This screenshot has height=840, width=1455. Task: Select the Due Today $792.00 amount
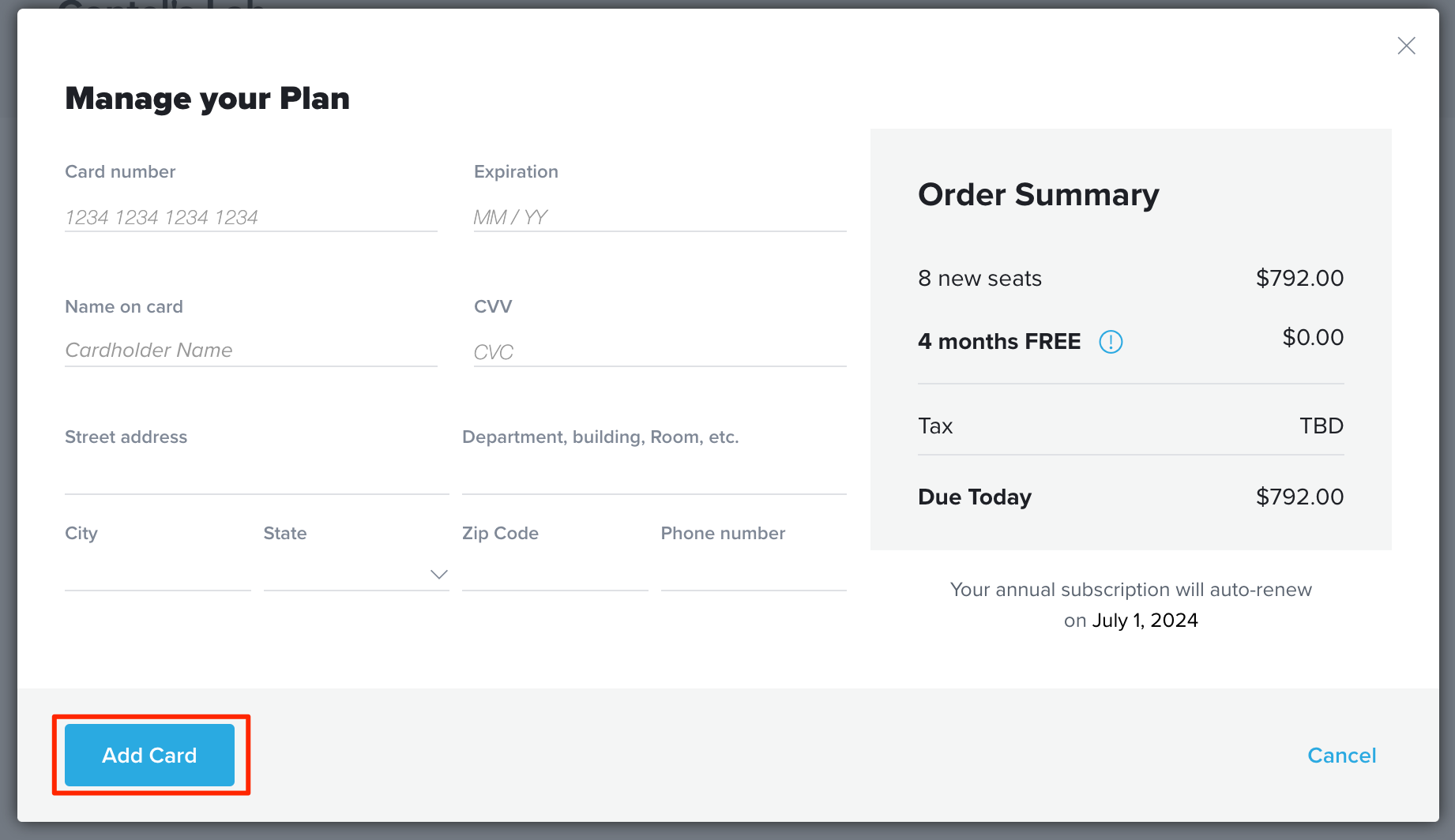[1299, 497]
